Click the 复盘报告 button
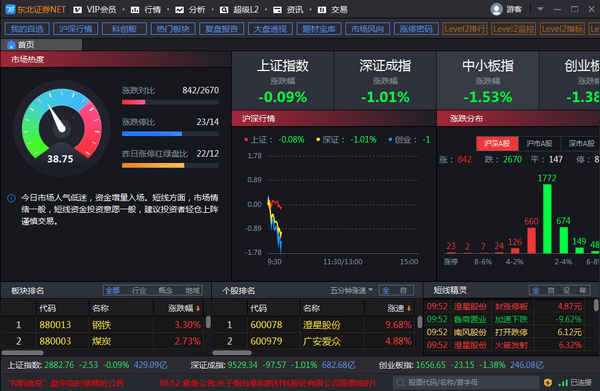Screen dimensions: 600x391 coord(222,29)
